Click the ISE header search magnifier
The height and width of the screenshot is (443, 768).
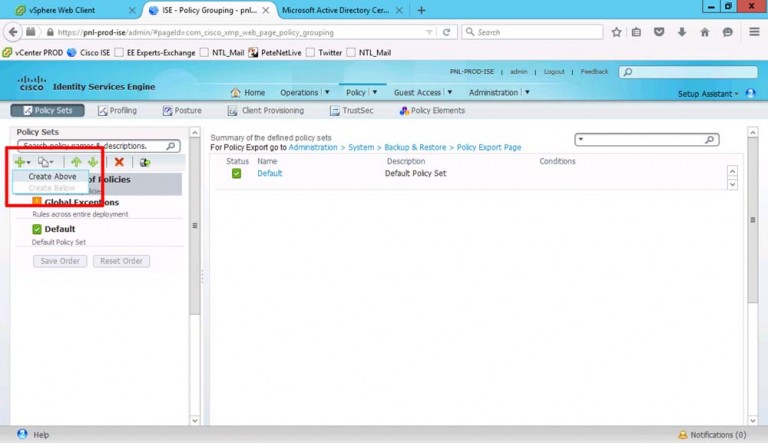click(x=628, y=72)
